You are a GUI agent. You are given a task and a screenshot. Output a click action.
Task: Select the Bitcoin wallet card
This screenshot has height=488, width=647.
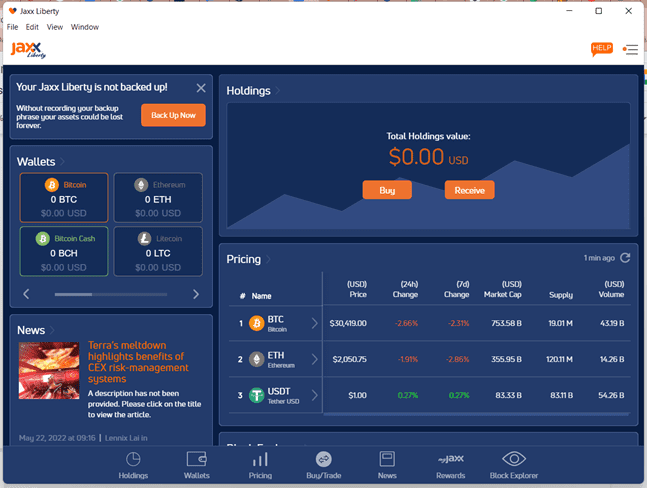tap(64, 198)
